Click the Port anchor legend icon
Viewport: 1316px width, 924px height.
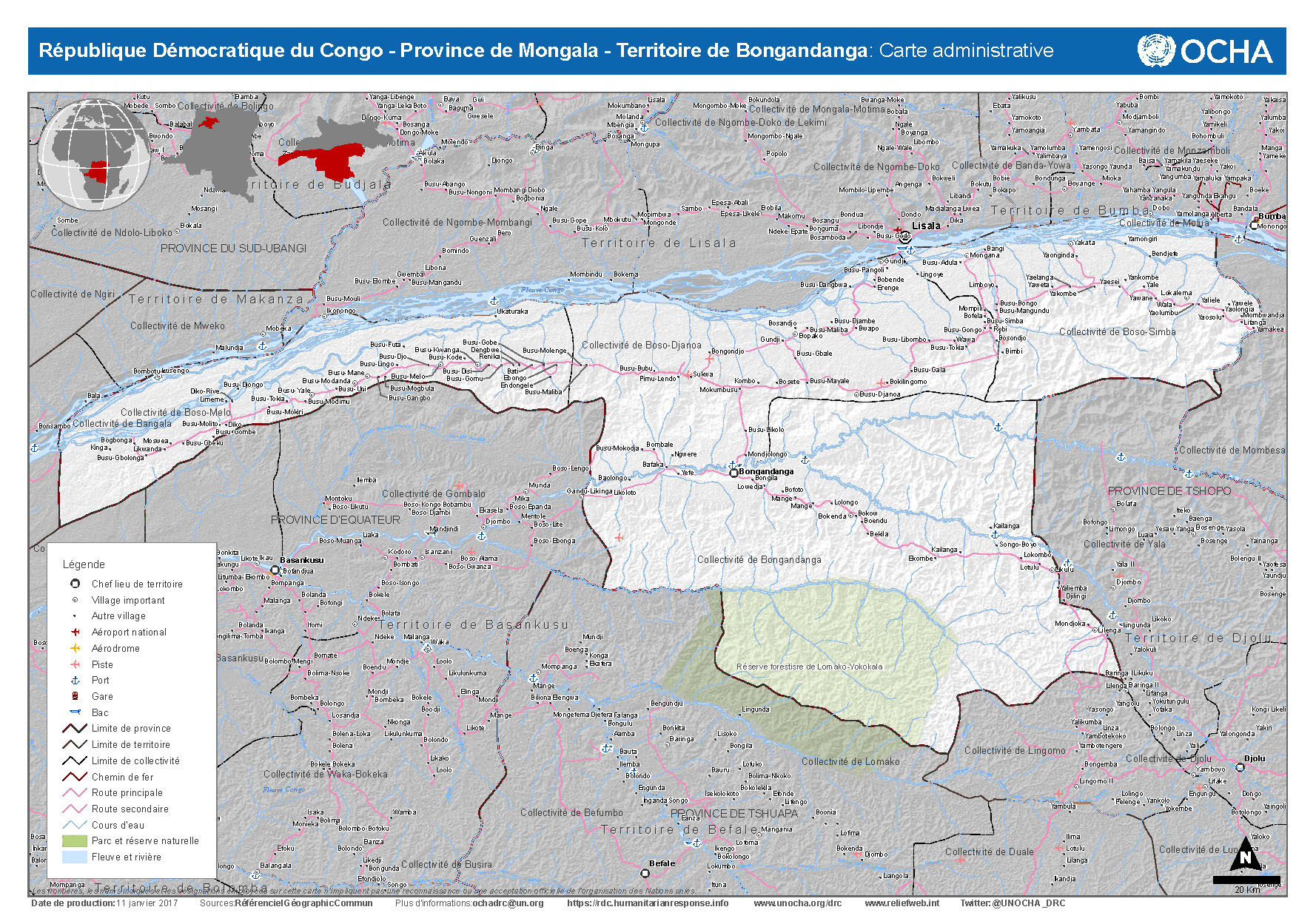coord(75,680)
